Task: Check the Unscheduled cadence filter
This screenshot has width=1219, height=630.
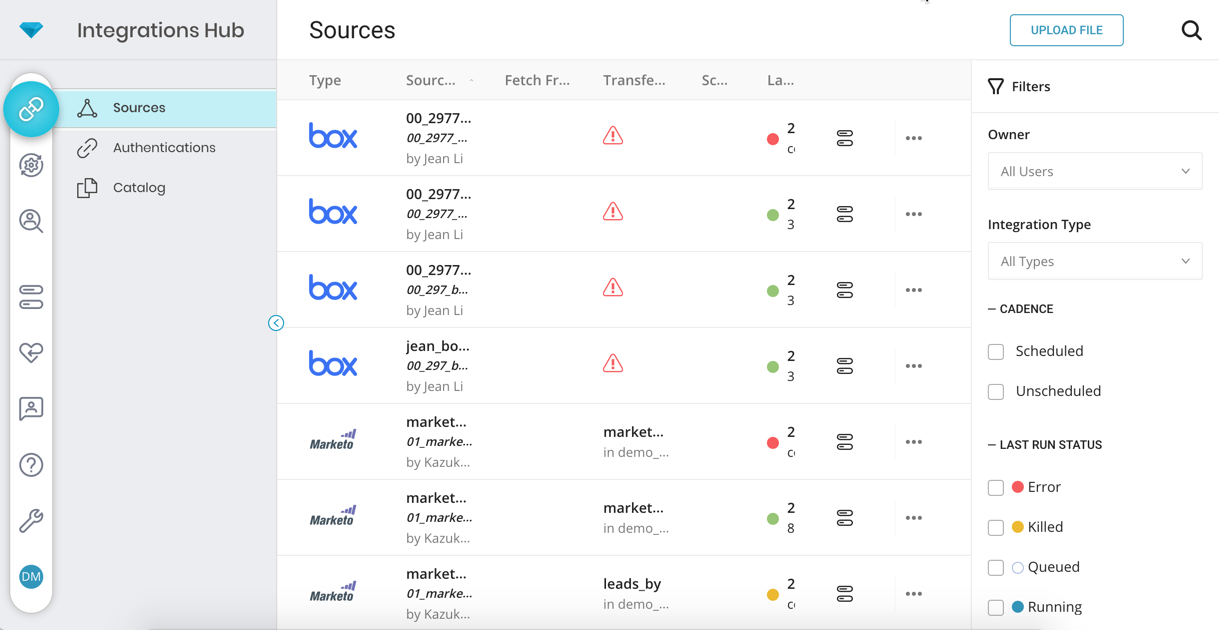Action: pos(996,391)
